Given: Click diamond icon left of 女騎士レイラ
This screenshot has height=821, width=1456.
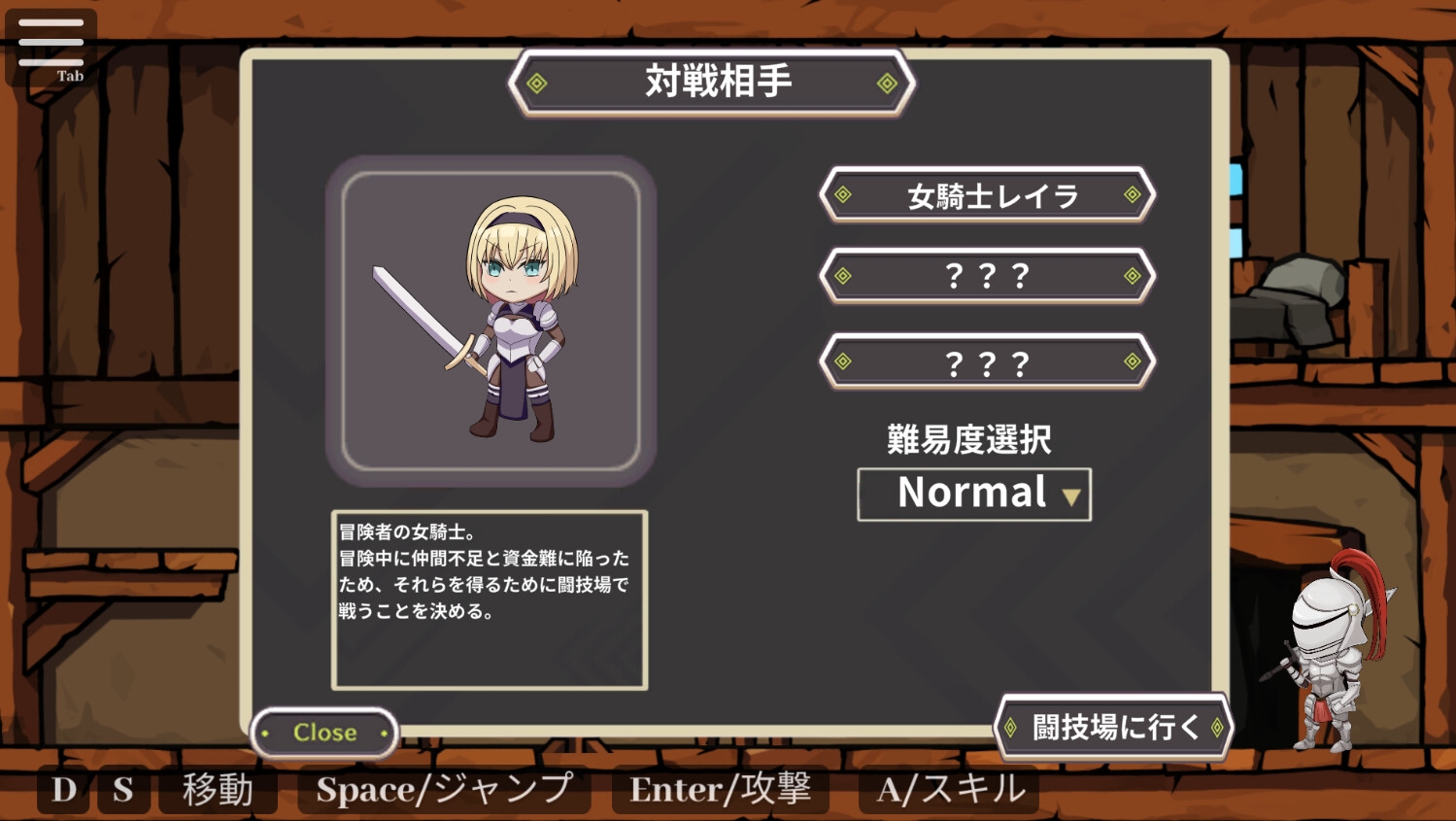Looking at the screenshot, I should point(843,195).
